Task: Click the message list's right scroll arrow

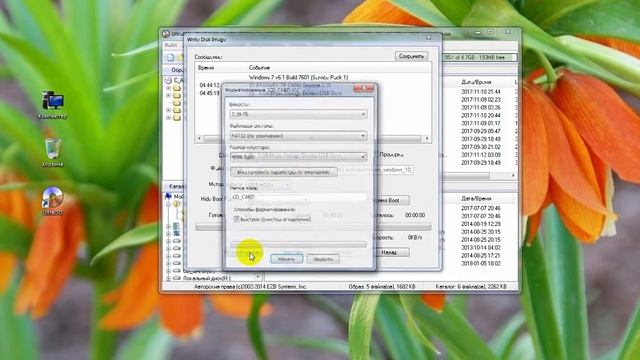Action: click(427, 139)
